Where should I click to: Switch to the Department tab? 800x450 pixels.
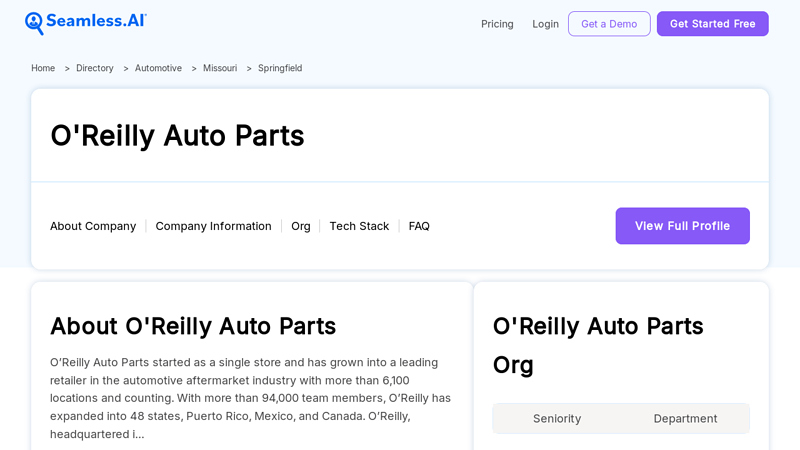point(685,419)
